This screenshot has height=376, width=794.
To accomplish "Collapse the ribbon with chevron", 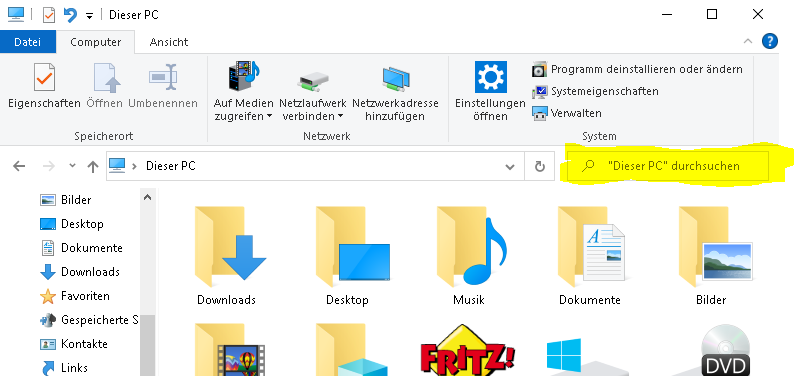I will pyautogui.click(x=747, y=42).
